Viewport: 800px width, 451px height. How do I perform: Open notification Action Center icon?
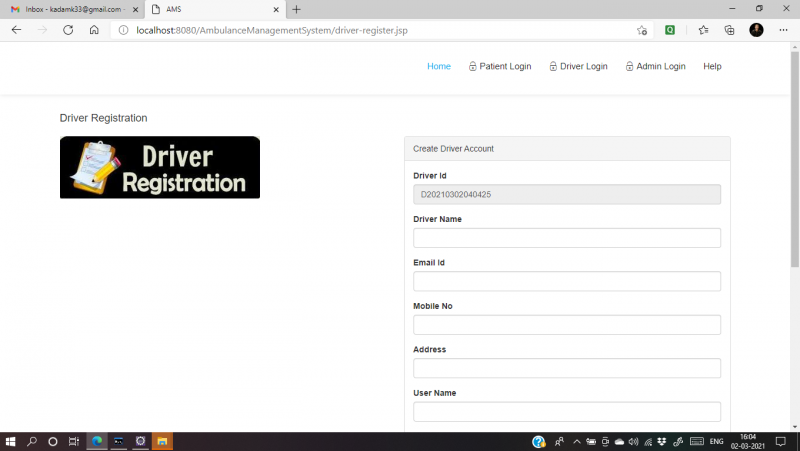(781, 441)
